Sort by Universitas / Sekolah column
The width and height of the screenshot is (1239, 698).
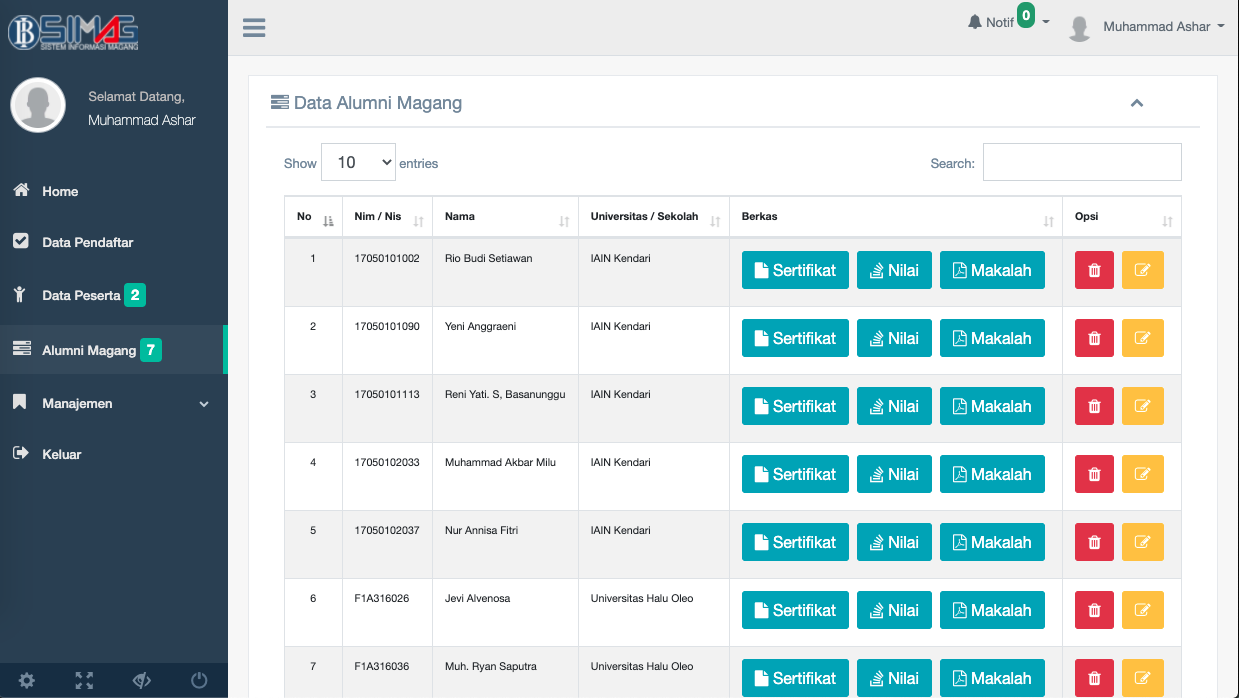click(x=654, y=217)
